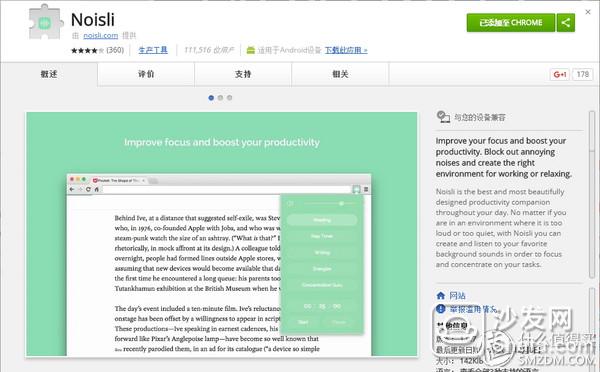Switch to the 概述 overview tab

tap(49, 74)
